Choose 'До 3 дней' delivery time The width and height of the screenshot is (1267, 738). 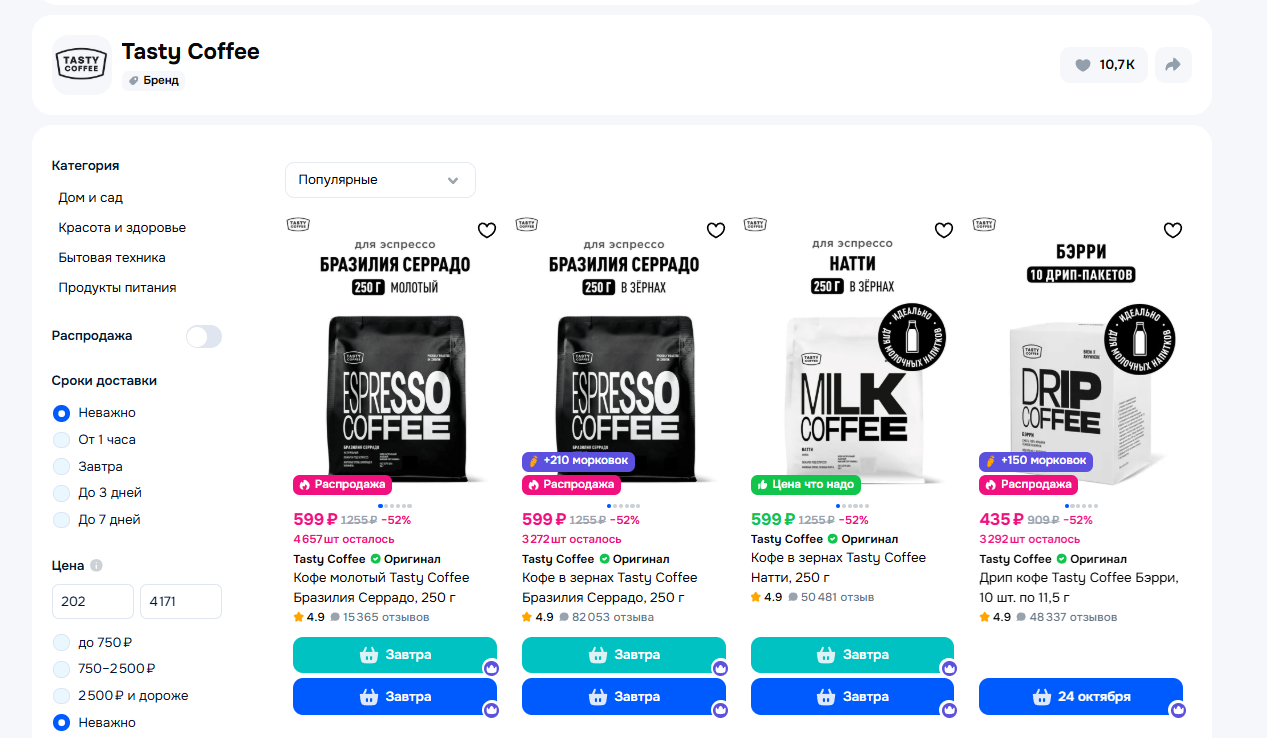62,493
